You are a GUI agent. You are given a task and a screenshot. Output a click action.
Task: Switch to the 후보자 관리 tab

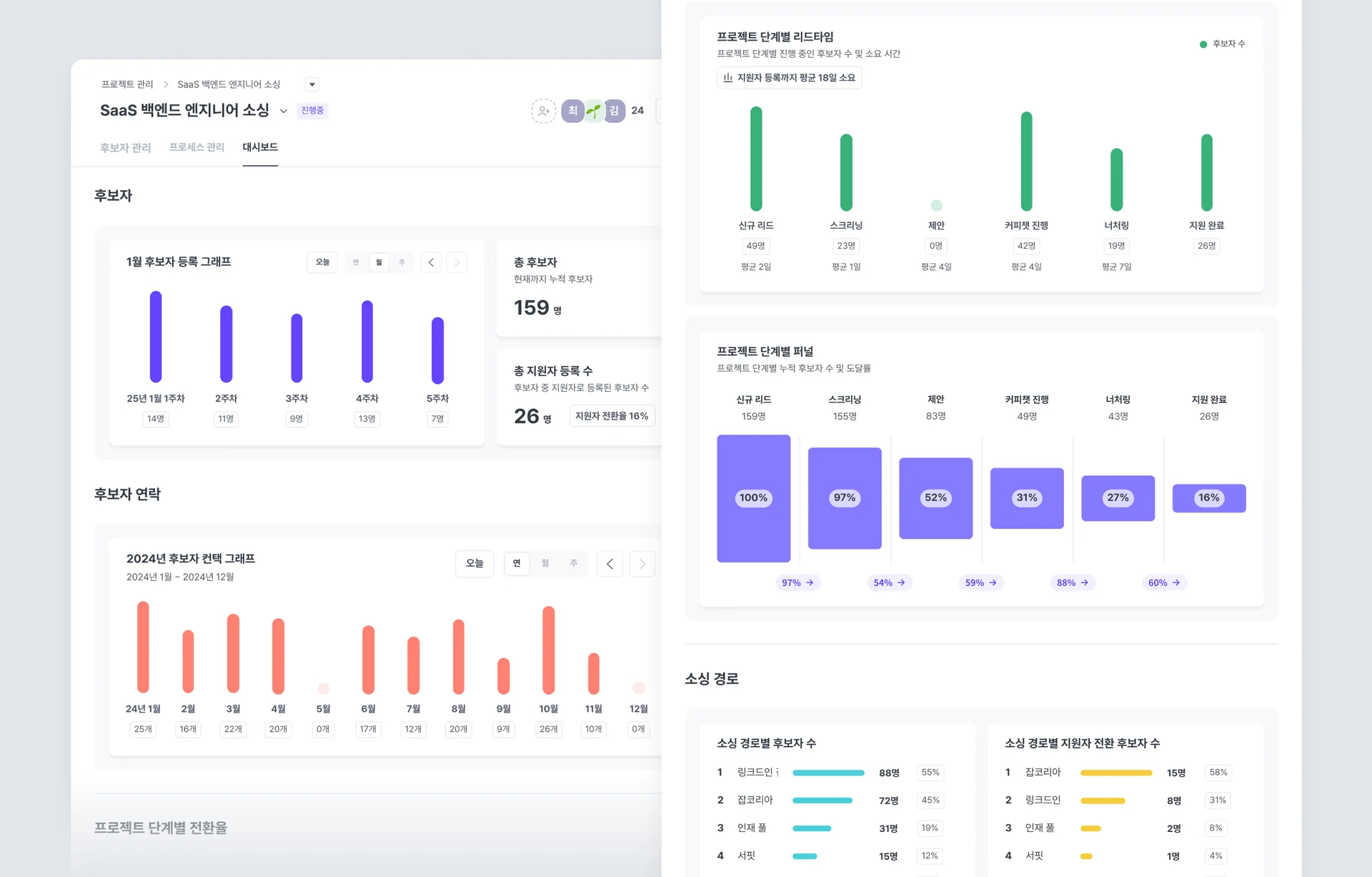[125, 147]
